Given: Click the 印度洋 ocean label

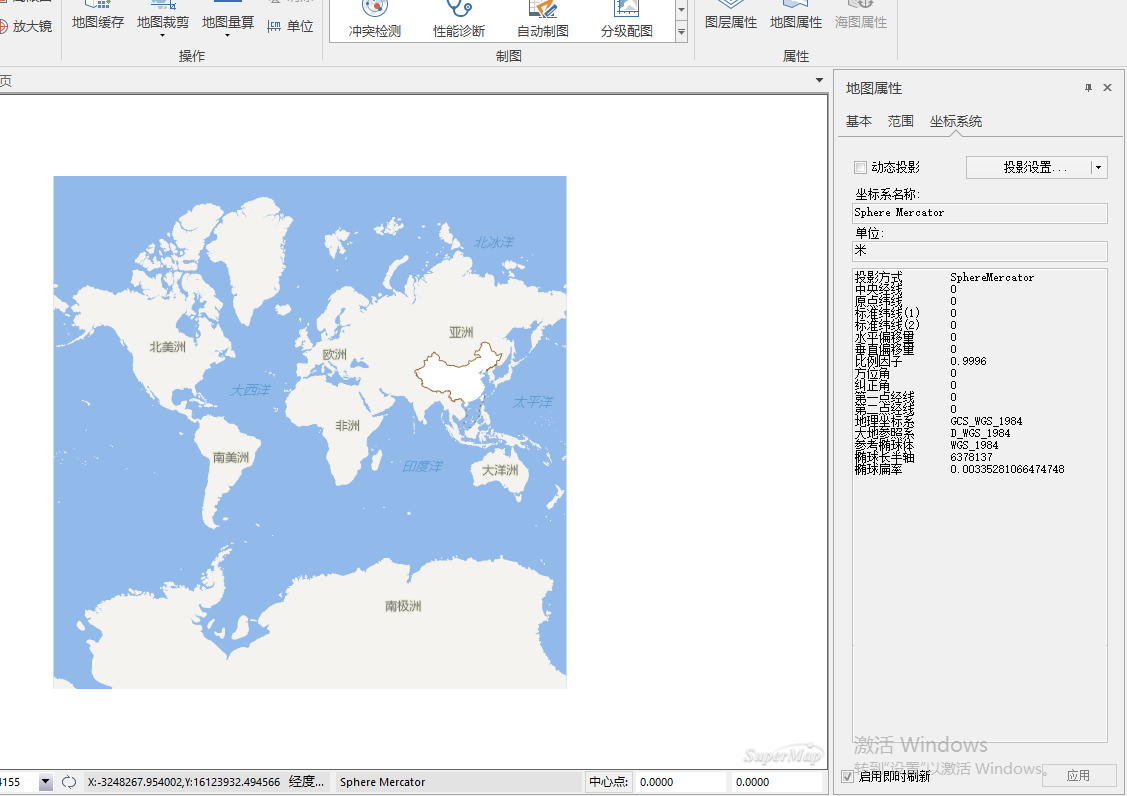Looking at the screenshot, I should (423, 467).
